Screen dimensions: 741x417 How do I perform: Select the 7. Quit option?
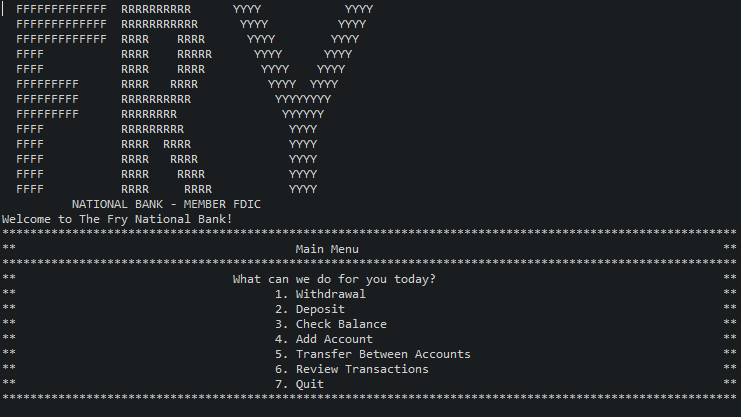300,384
